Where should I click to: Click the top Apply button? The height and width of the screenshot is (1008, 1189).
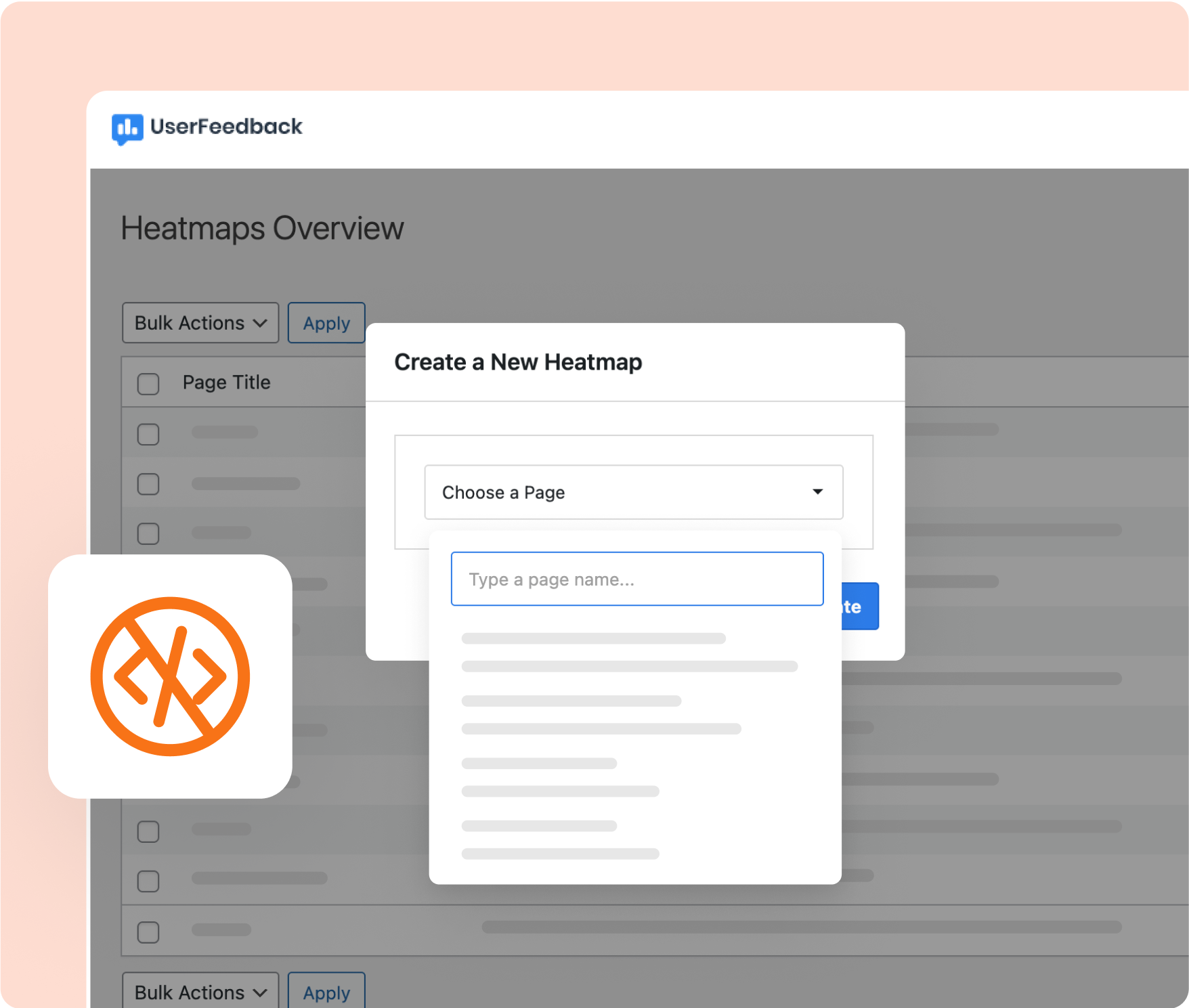326,323
